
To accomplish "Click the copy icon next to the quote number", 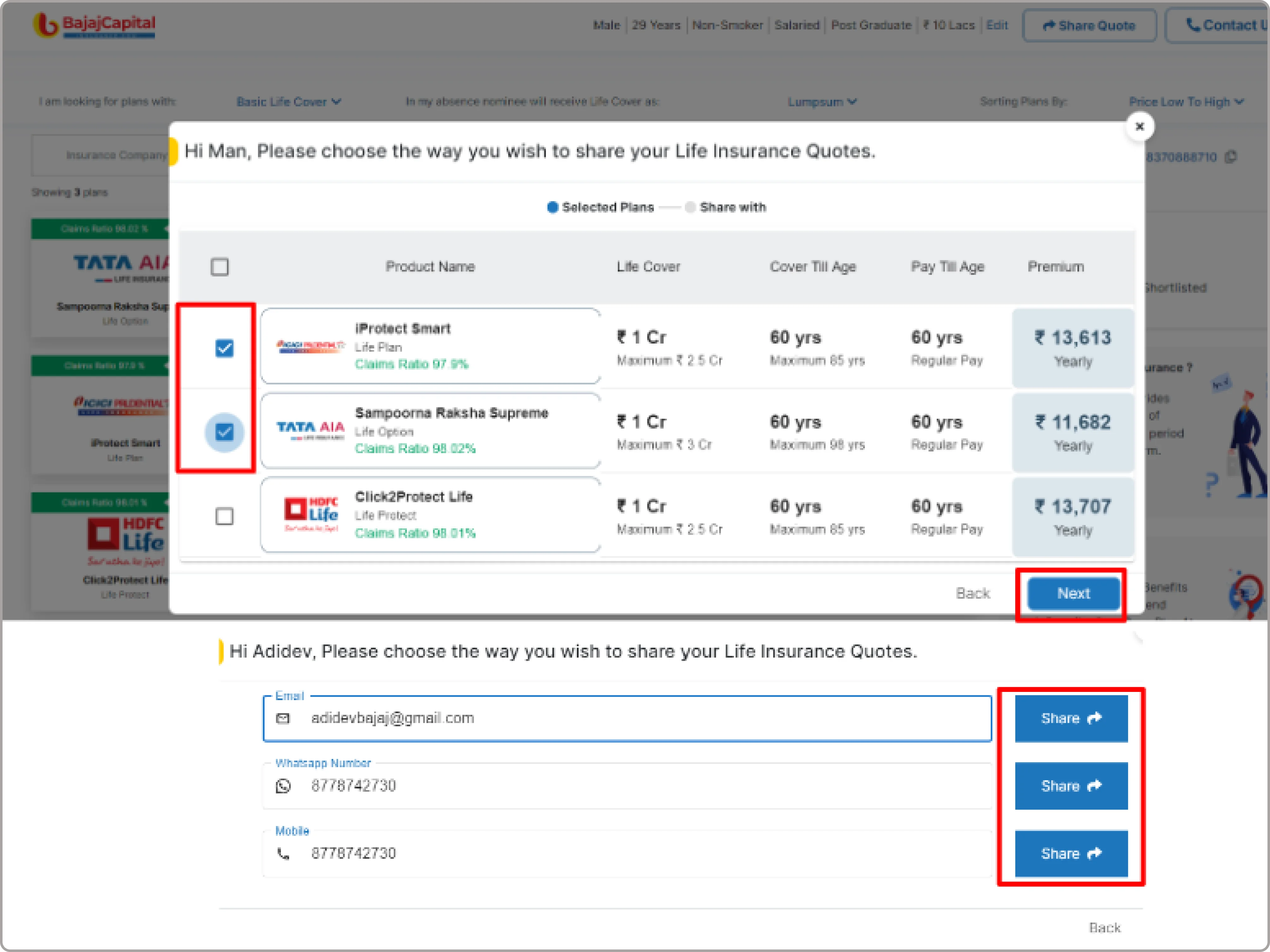I will tap(1230, 157).
